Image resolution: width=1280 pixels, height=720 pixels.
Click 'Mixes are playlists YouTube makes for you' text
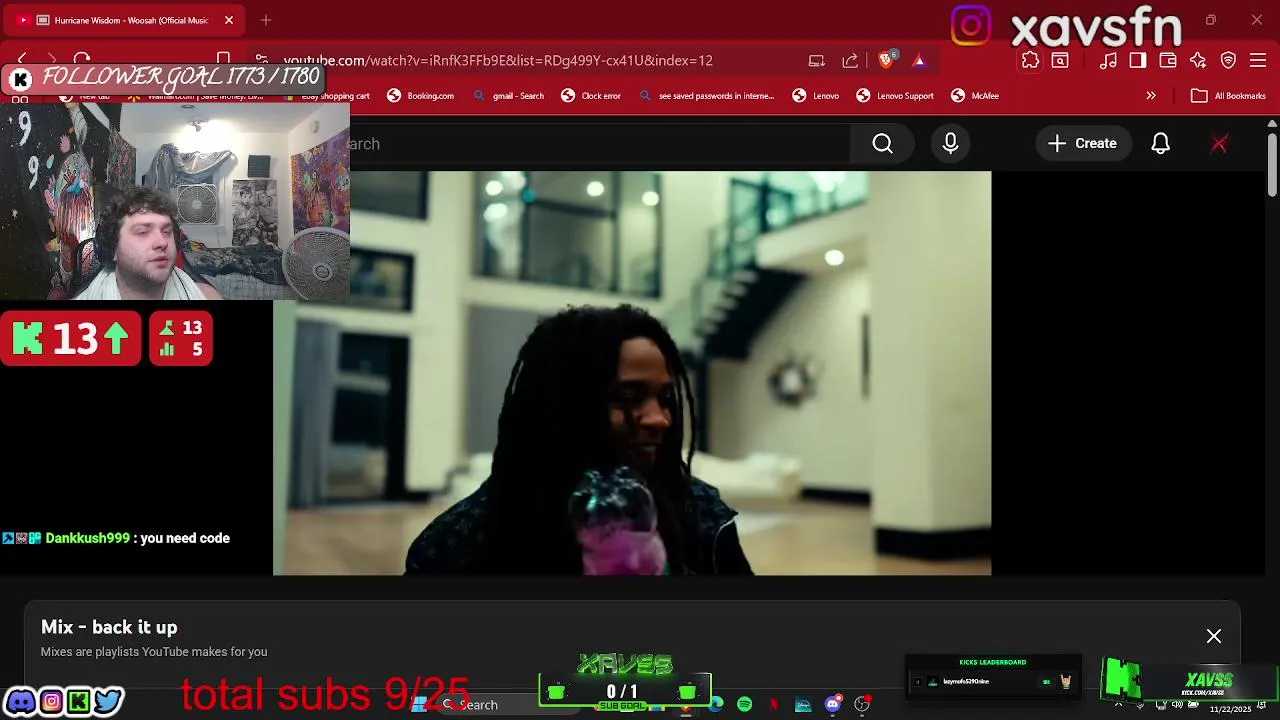point(154,652)
